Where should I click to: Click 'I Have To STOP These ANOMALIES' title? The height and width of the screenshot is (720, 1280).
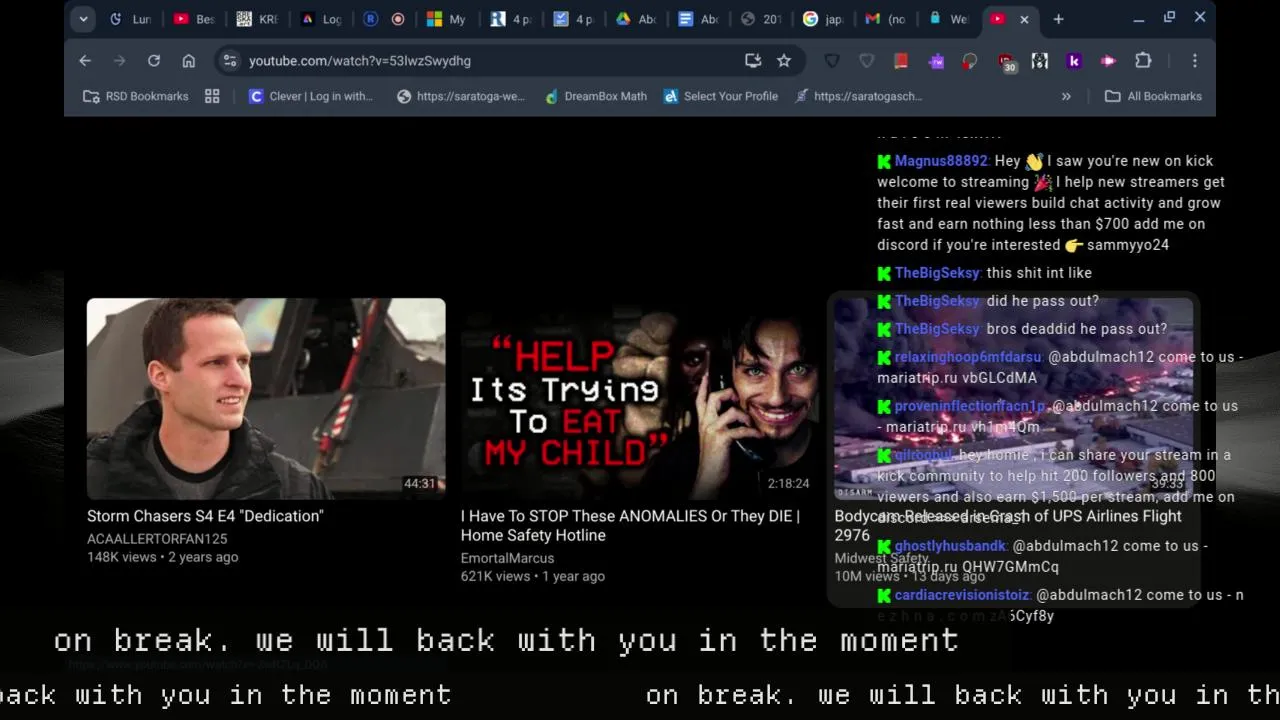click(x=630, y=526)
